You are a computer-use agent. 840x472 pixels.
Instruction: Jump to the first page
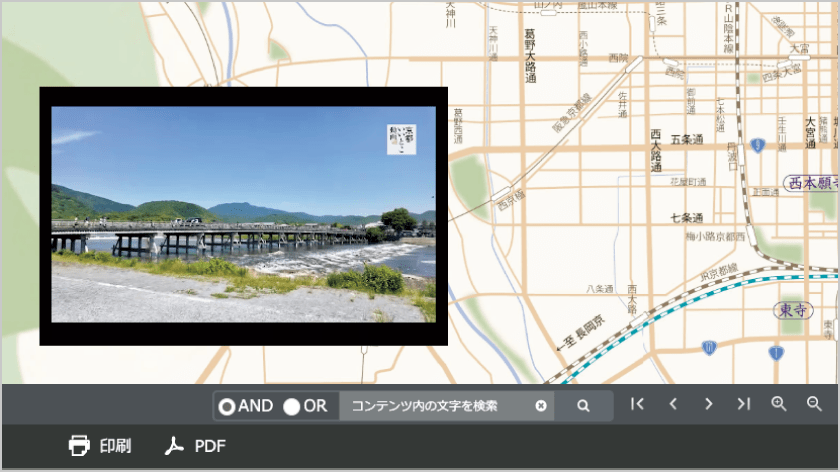click(637, 404)
